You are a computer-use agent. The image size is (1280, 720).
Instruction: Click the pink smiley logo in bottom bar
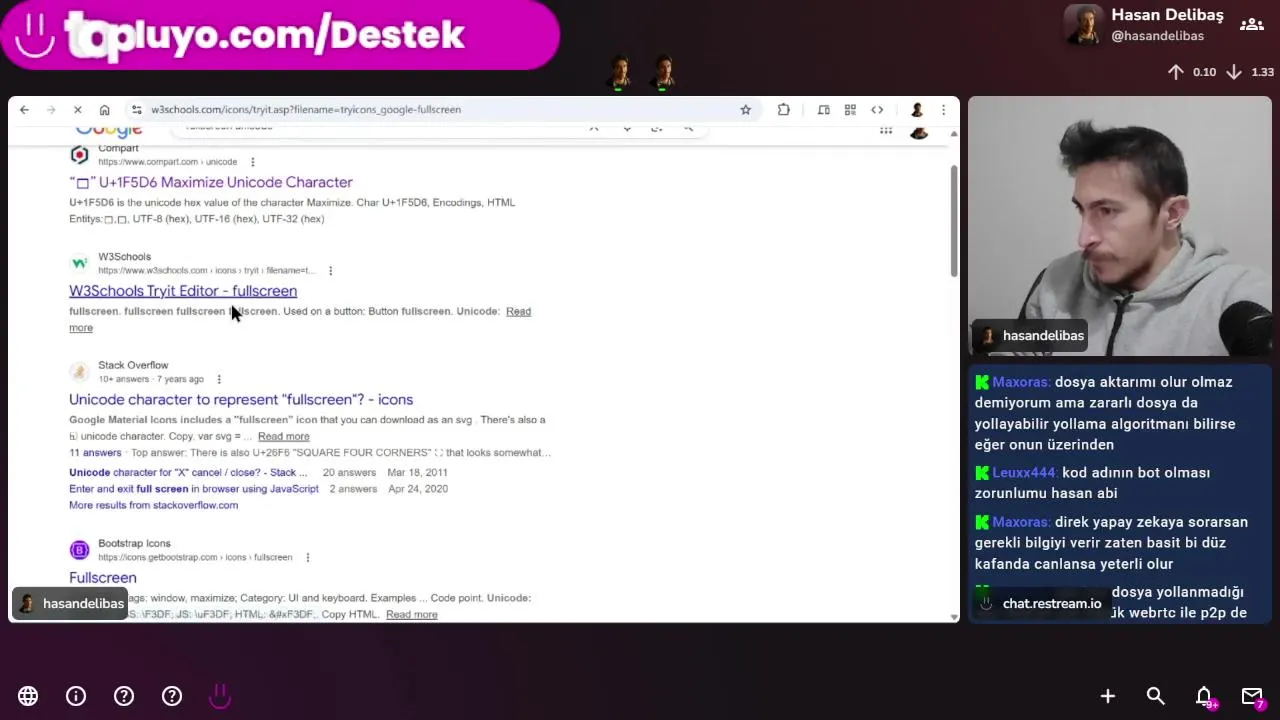click(x=220, y=696)
